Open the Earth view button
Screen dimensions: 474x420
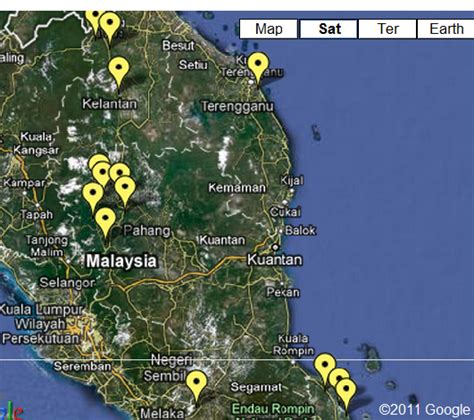pyautogui.click(x=446, y=29)
